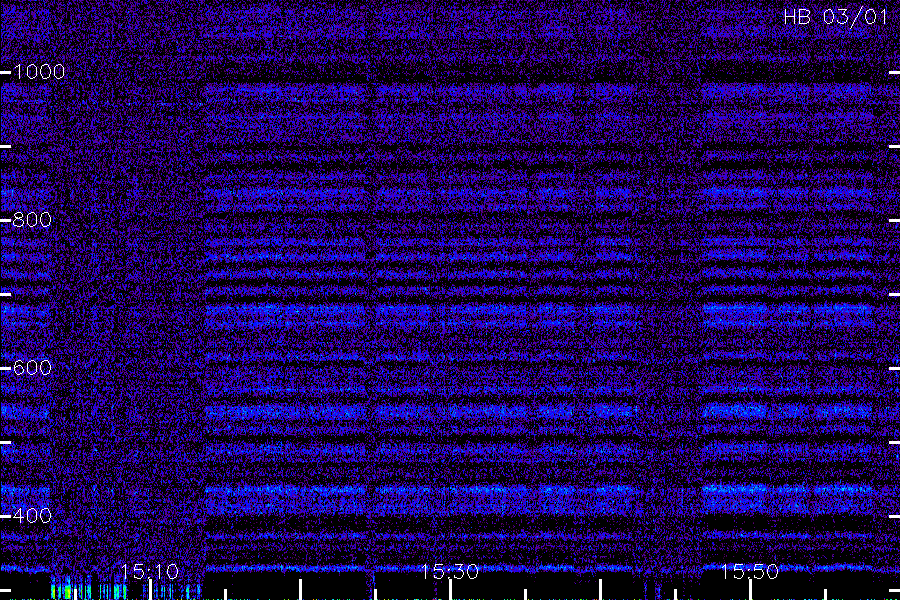Click the 15:30 time label

tap(449, 571)
